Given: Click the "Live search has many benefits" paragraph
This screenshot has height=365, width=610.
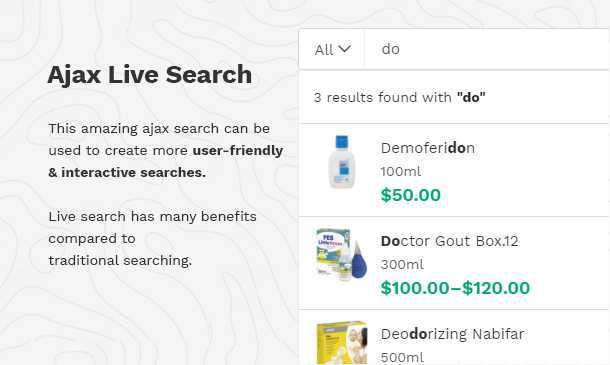Looking at the screenshot, I should point(152,238).
